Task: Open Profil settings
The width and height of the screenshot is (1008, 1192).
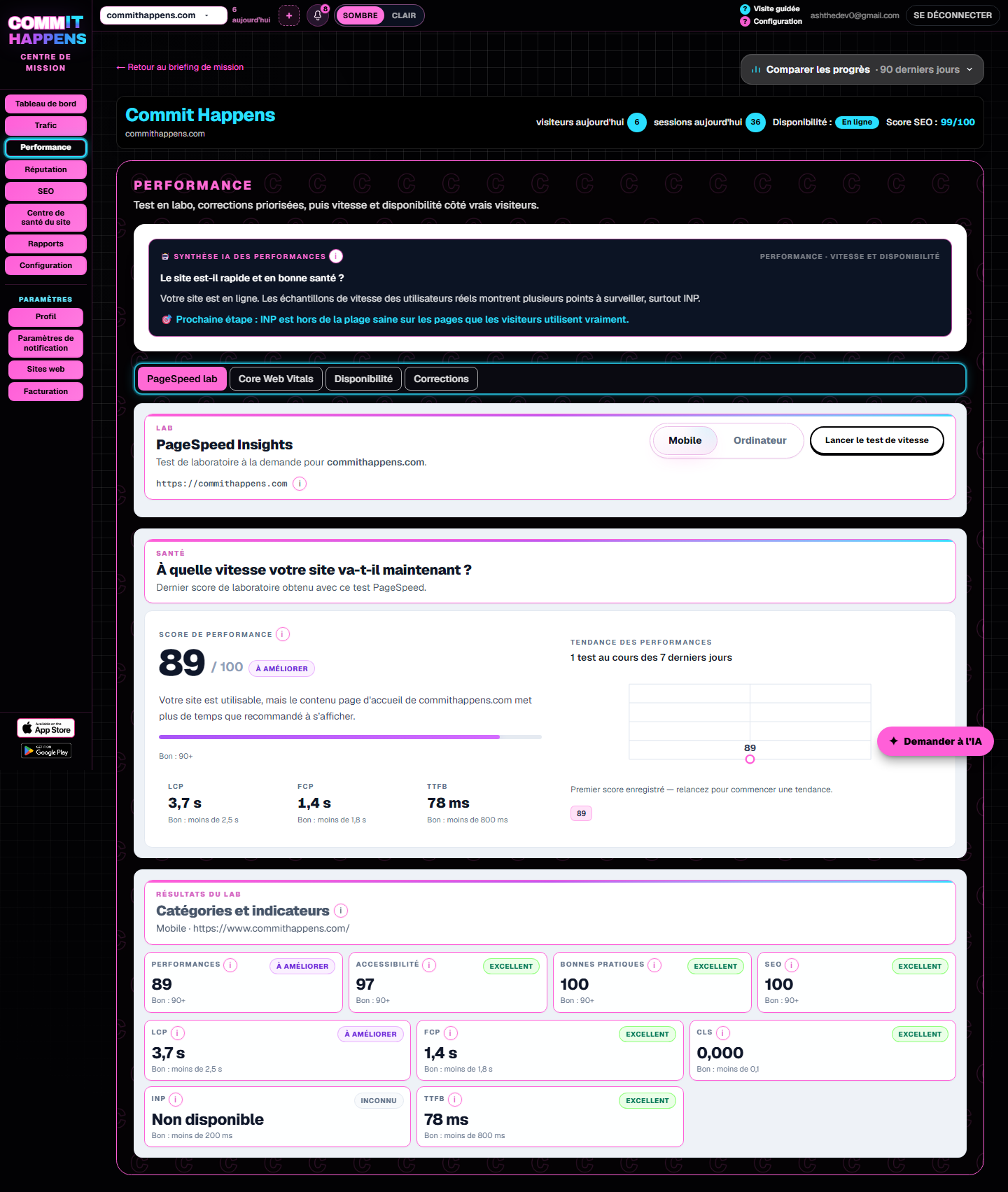Action: coord(46,317)
